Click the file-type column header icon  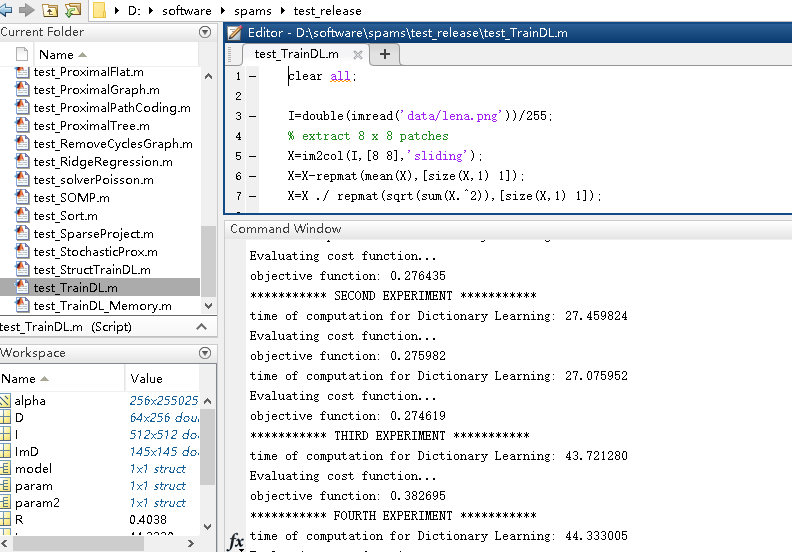click(22, 54)
